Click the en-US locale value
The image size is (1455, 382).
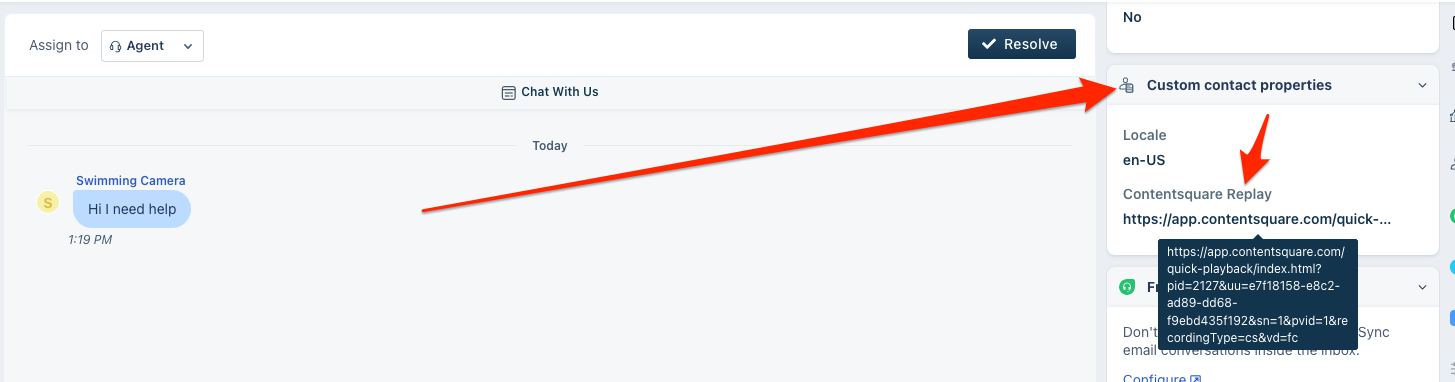[1144, 160]
